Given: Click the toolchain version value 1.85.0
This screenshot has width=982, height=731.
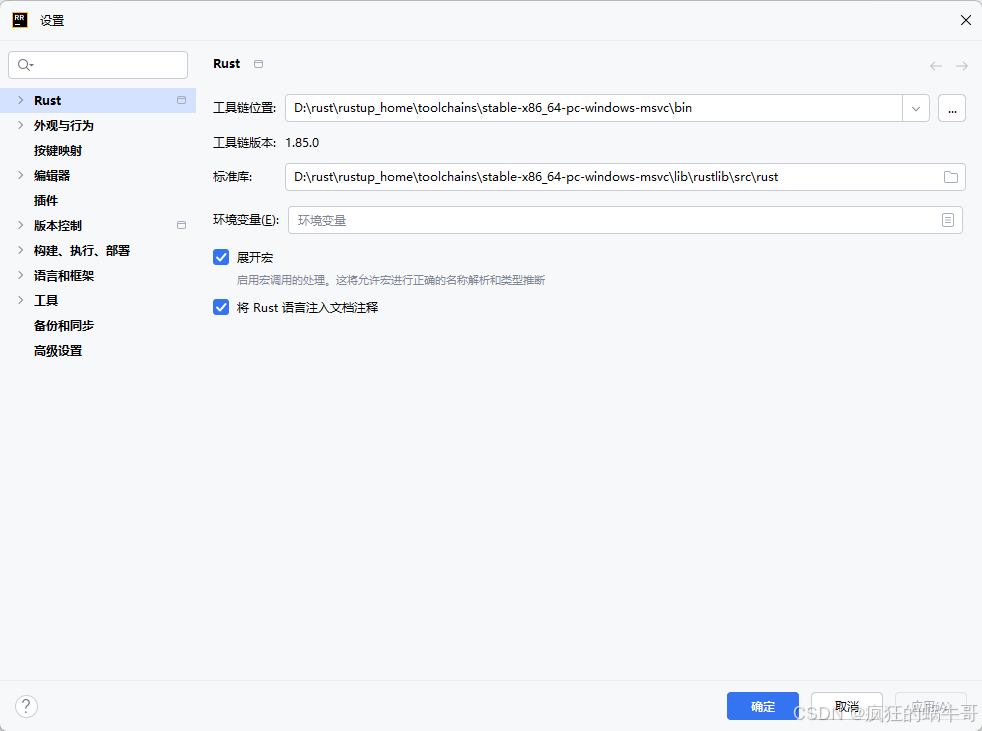Looking at the screenshot, I should pyautogui.click(x=302, y=143).
